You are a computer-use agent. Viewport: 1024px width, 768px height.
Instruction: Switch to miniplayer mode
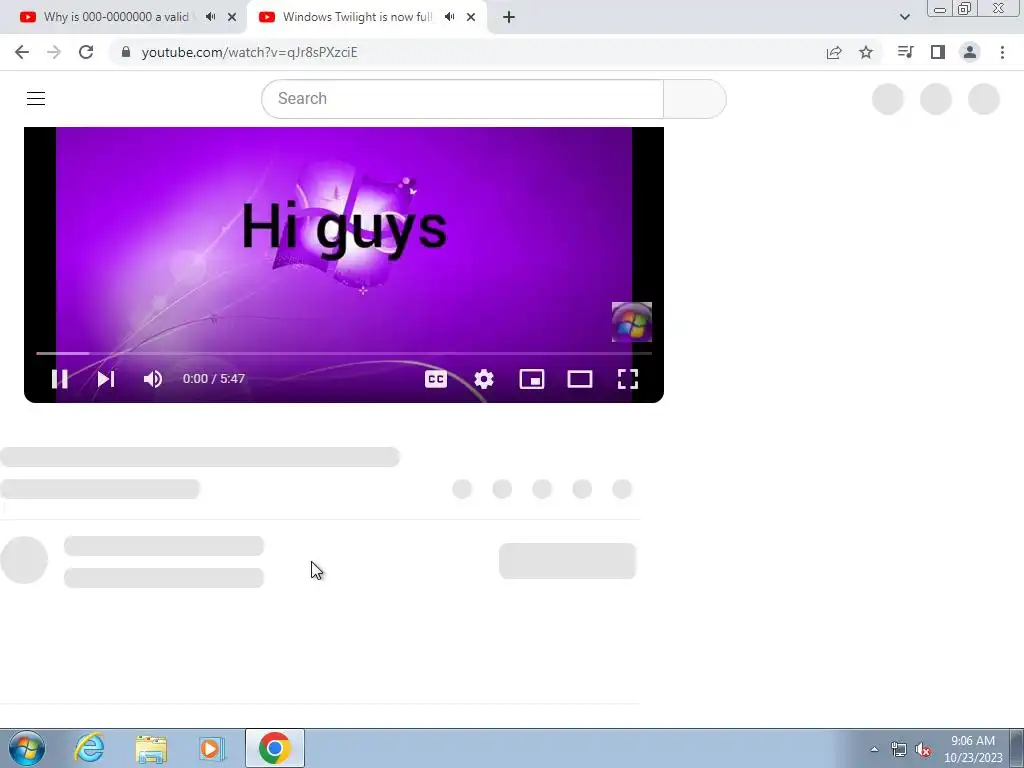(532, 379)
